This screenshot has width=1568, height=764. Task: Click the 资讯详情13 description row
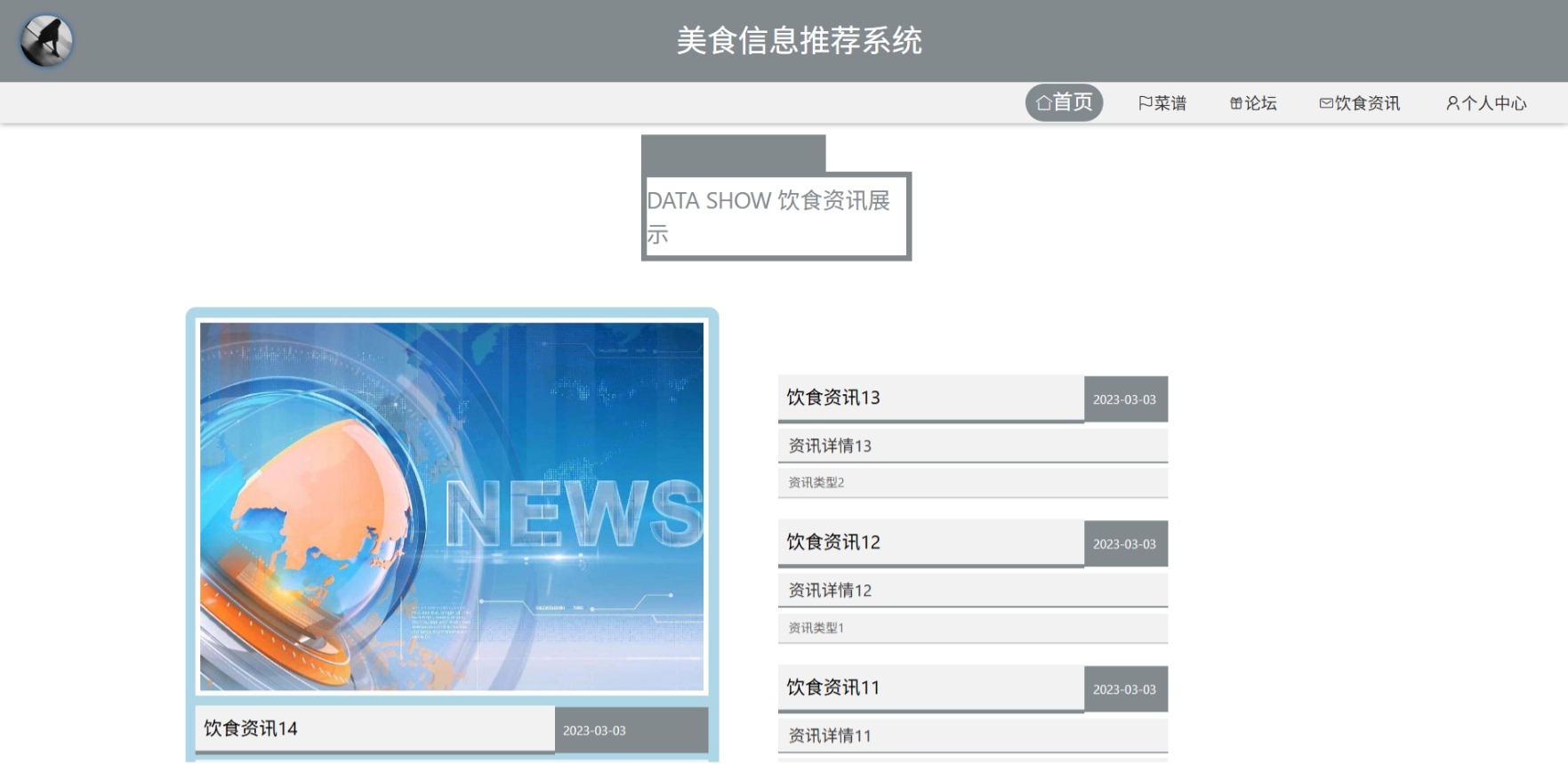point(973,446)
